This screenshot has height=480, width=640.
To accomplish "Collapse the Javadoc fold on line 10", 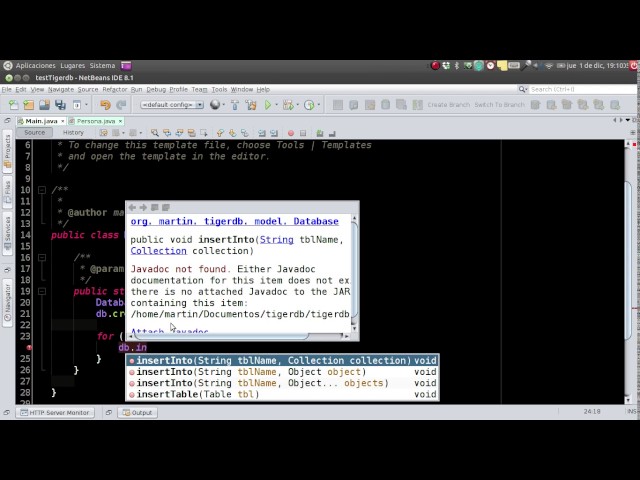I will point(42,190).
